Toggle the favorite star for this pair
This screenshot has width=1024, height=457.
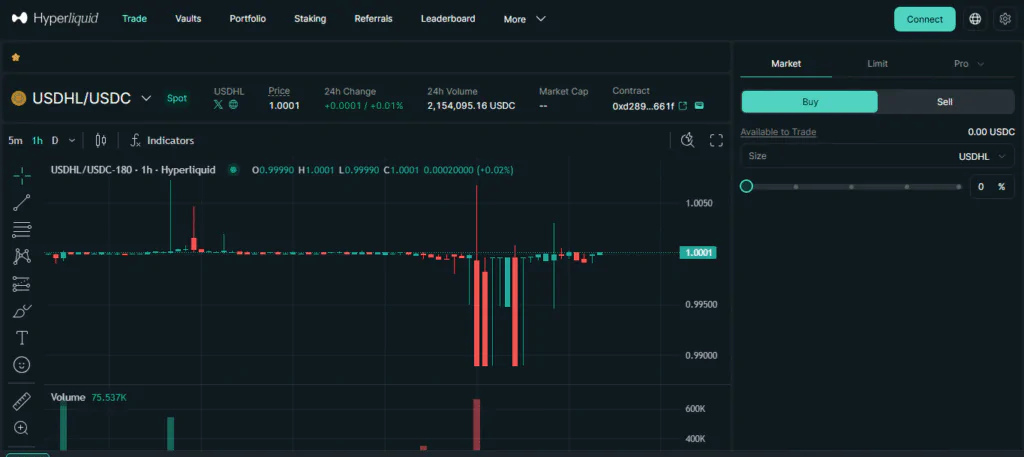[16, 58]
